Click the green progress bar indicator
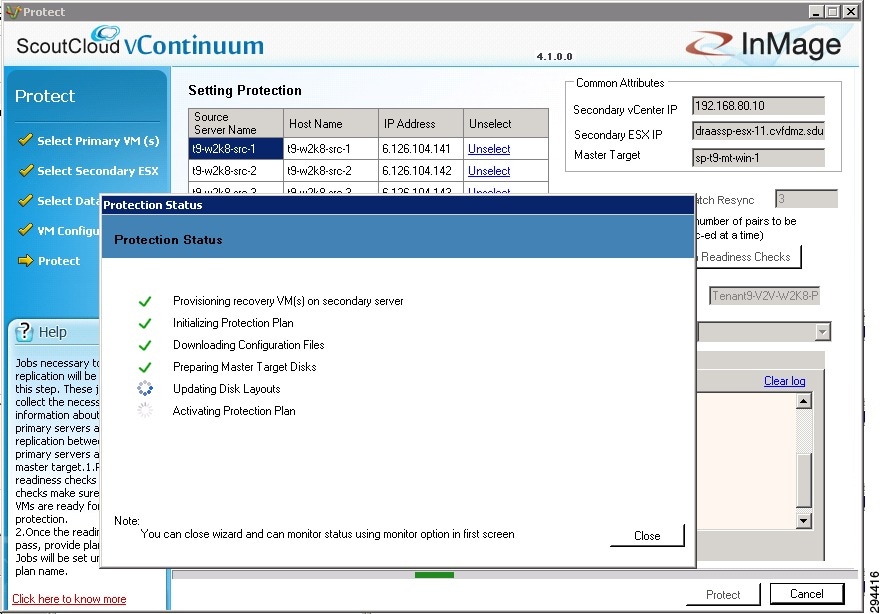 tap(434, 575)
